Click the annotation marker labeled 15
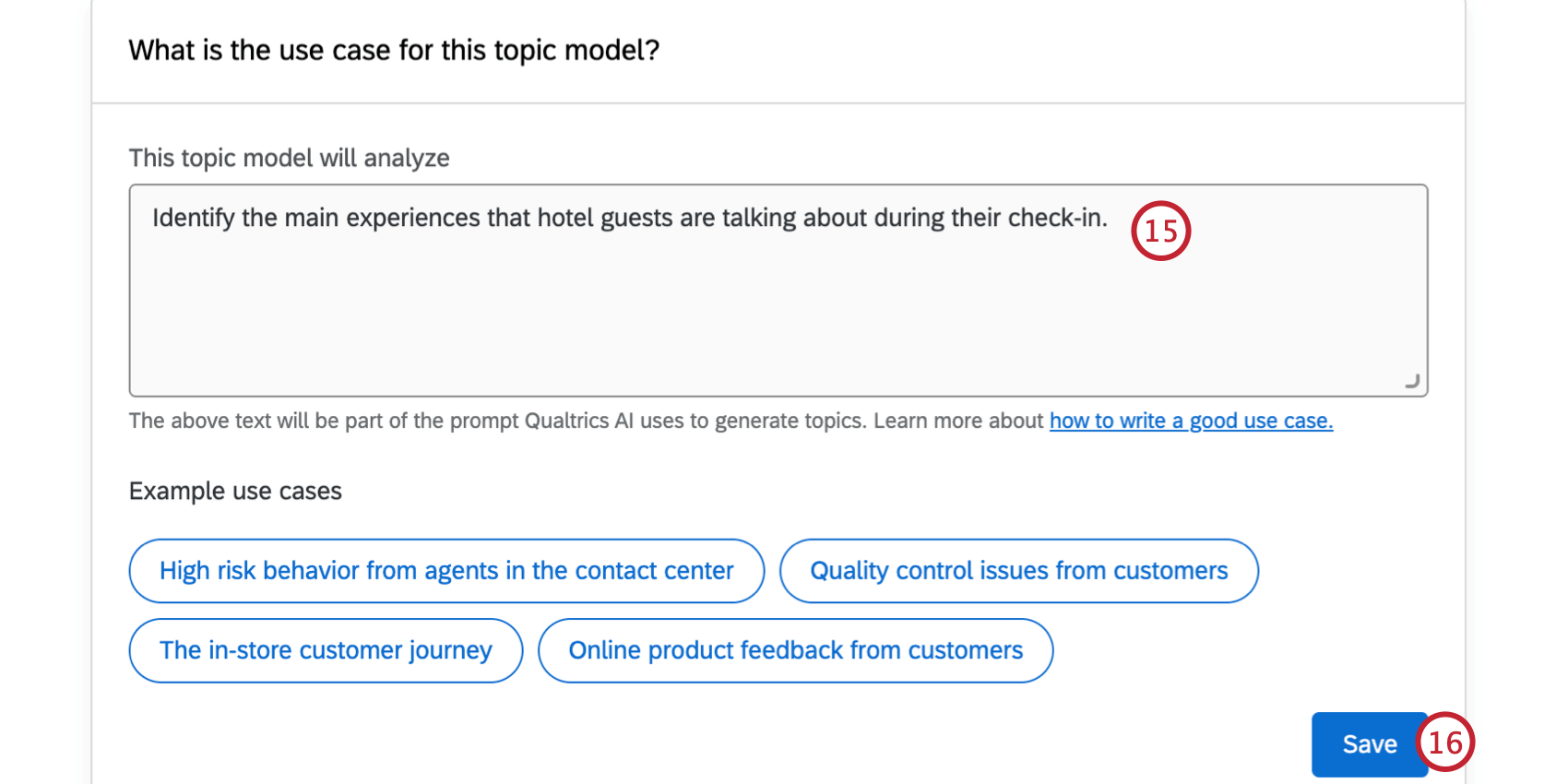Viewport: 1568px width, 784px height. 1160,231
